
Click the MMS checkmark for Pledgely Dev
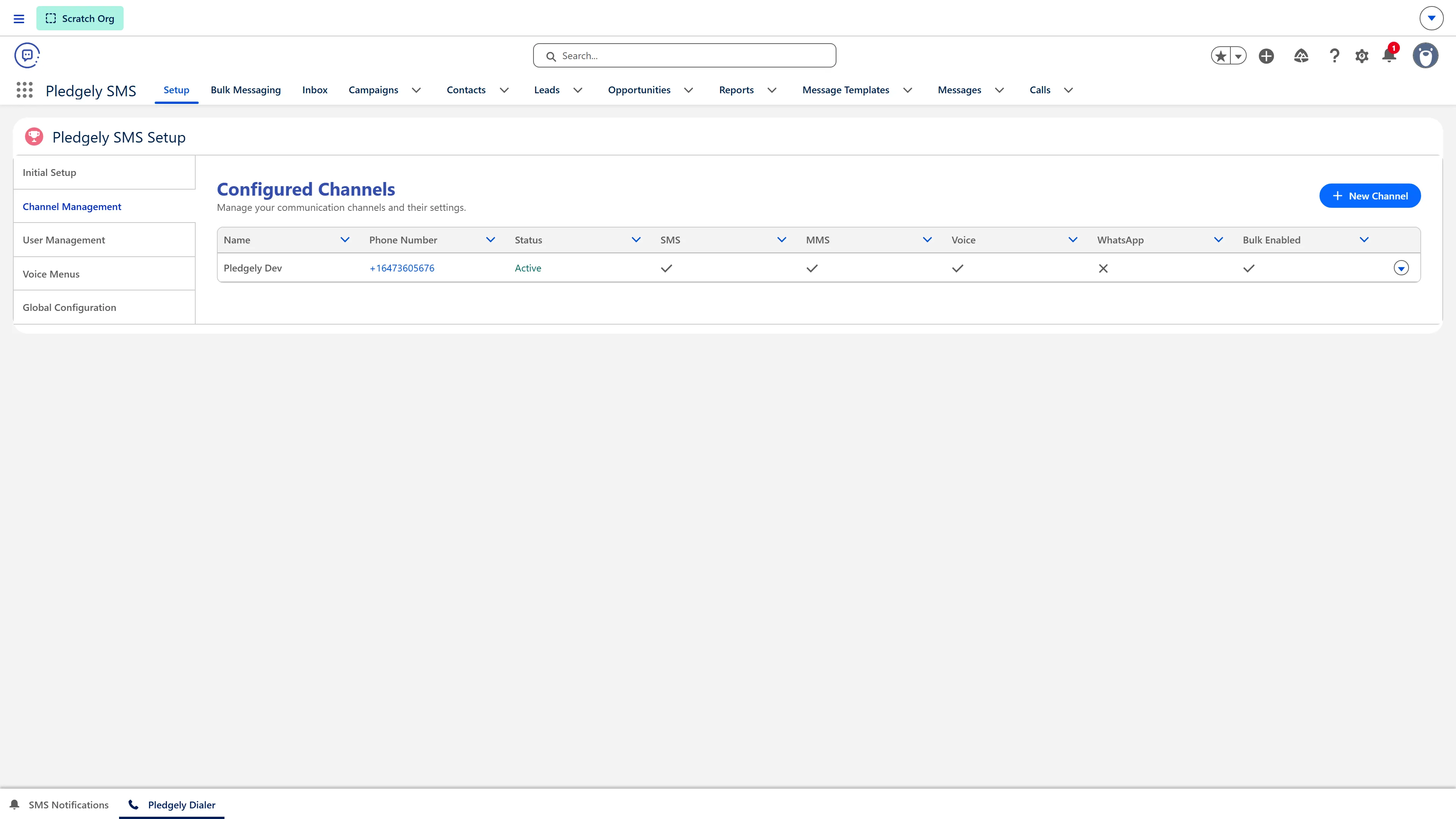coord(812,268)
